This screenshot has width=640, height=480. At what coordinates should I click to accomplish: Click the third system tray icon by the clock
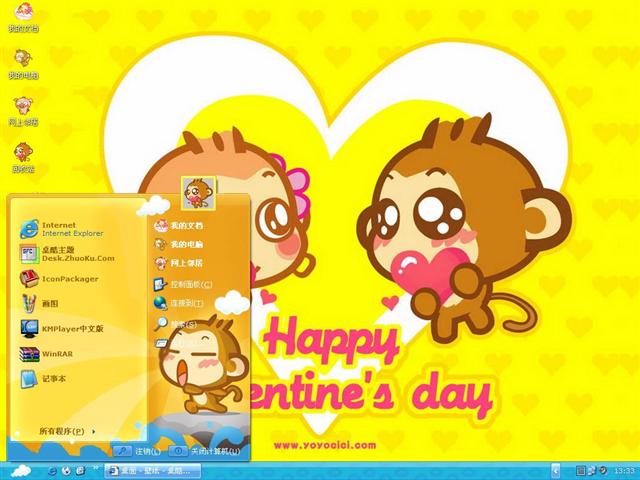point(603,471)
